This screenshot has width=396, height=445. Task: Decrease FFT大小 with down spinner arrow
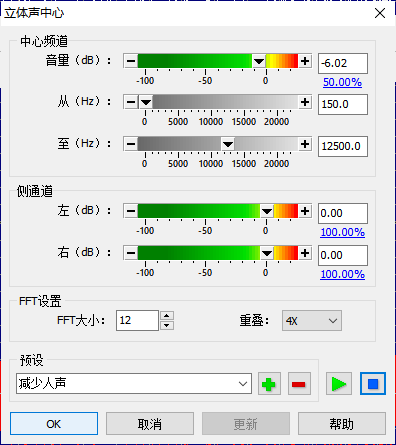click(x=167, y=325)
